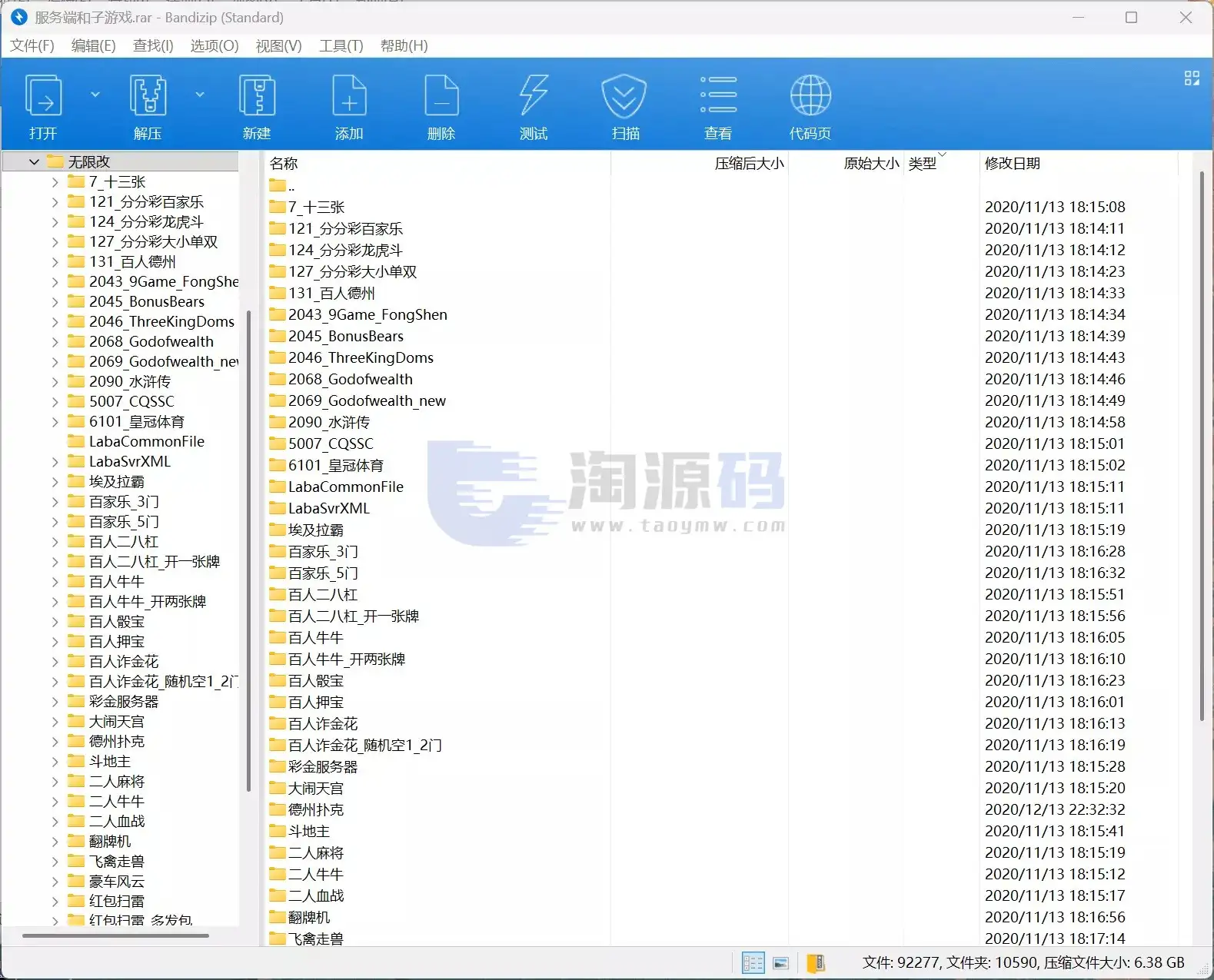Click 百人二八杠_开一张牌 in file list
1214x980 pixels.
[354, 616]
